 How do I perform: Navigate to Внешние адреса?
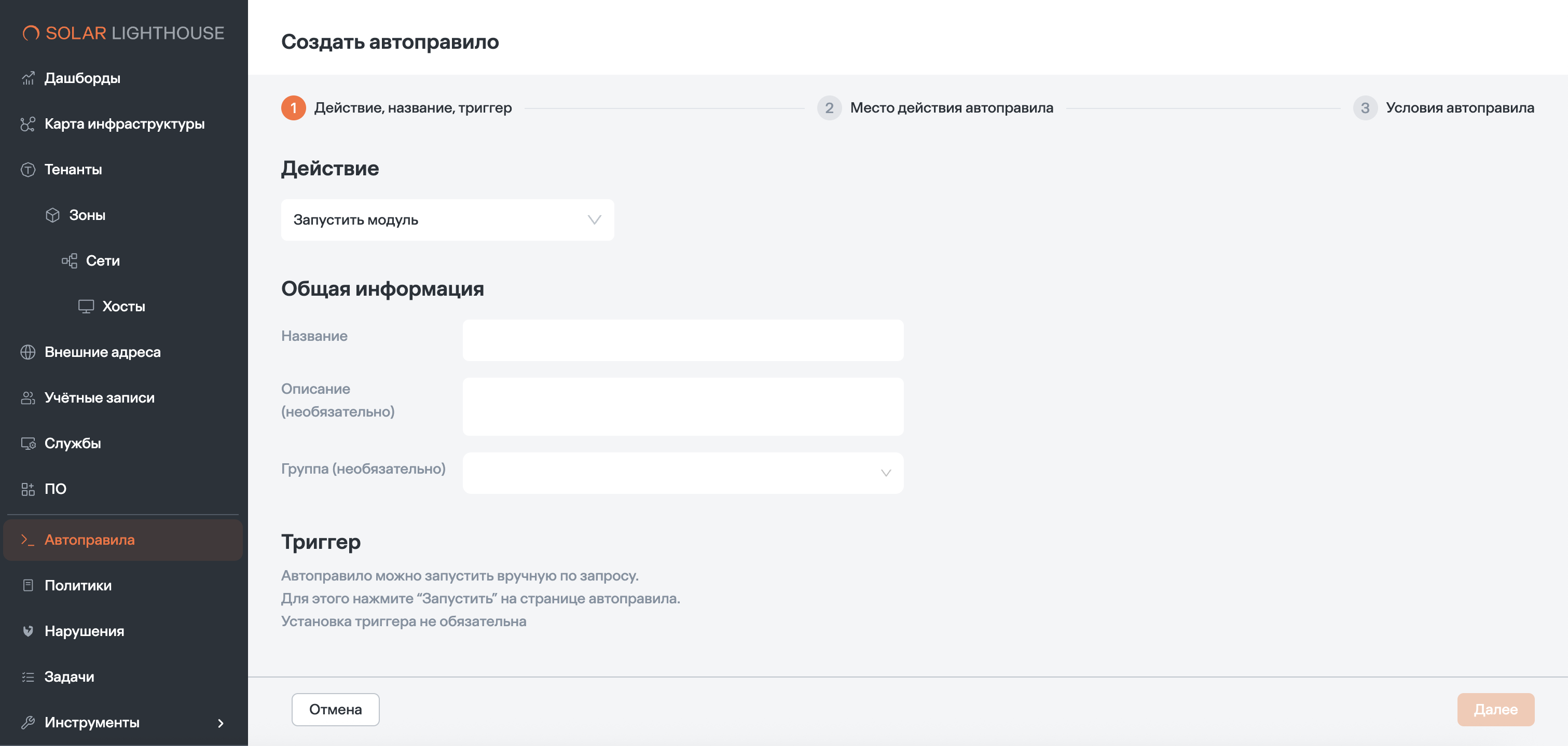[102, 352]
